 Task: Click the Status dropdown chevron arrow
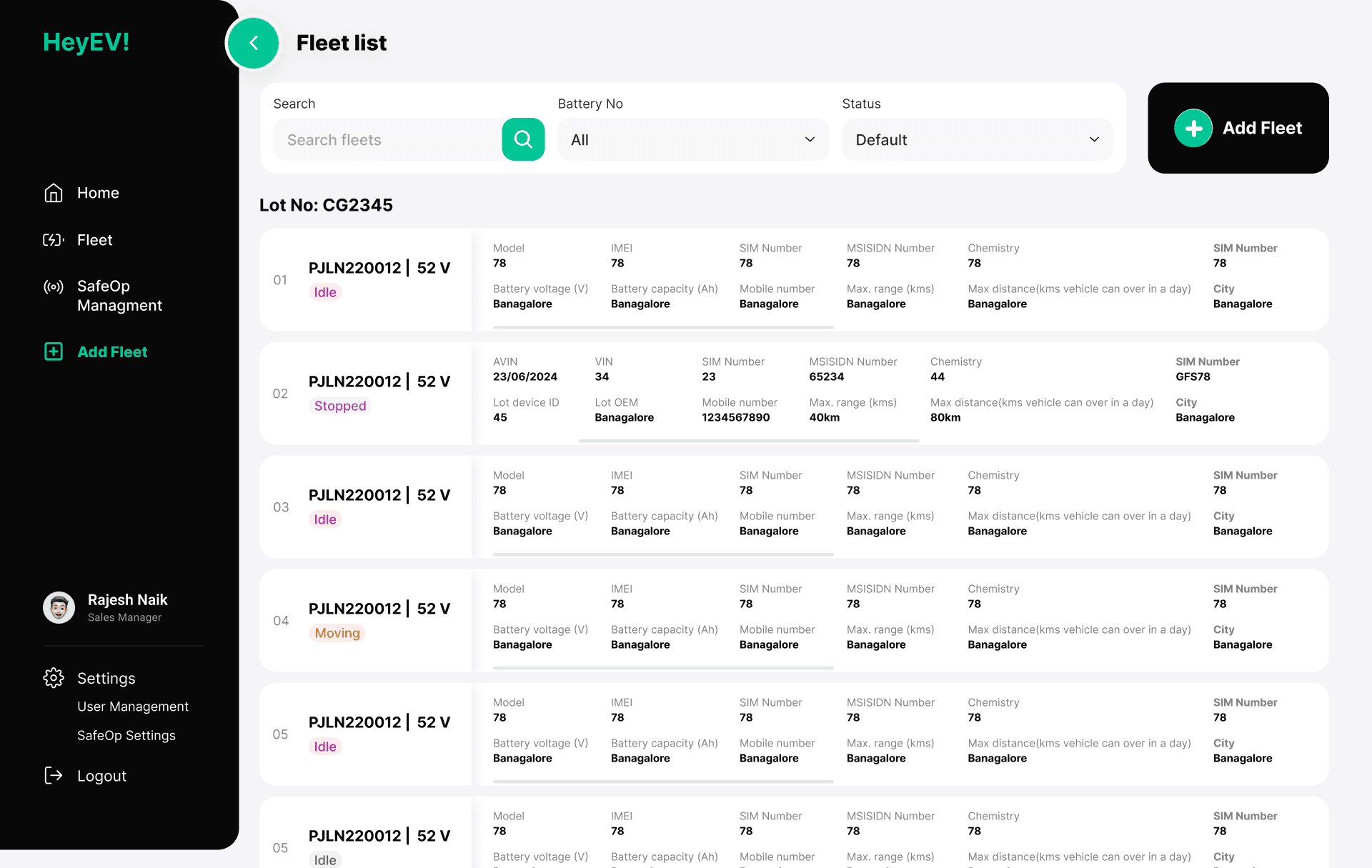(1094, 140)
